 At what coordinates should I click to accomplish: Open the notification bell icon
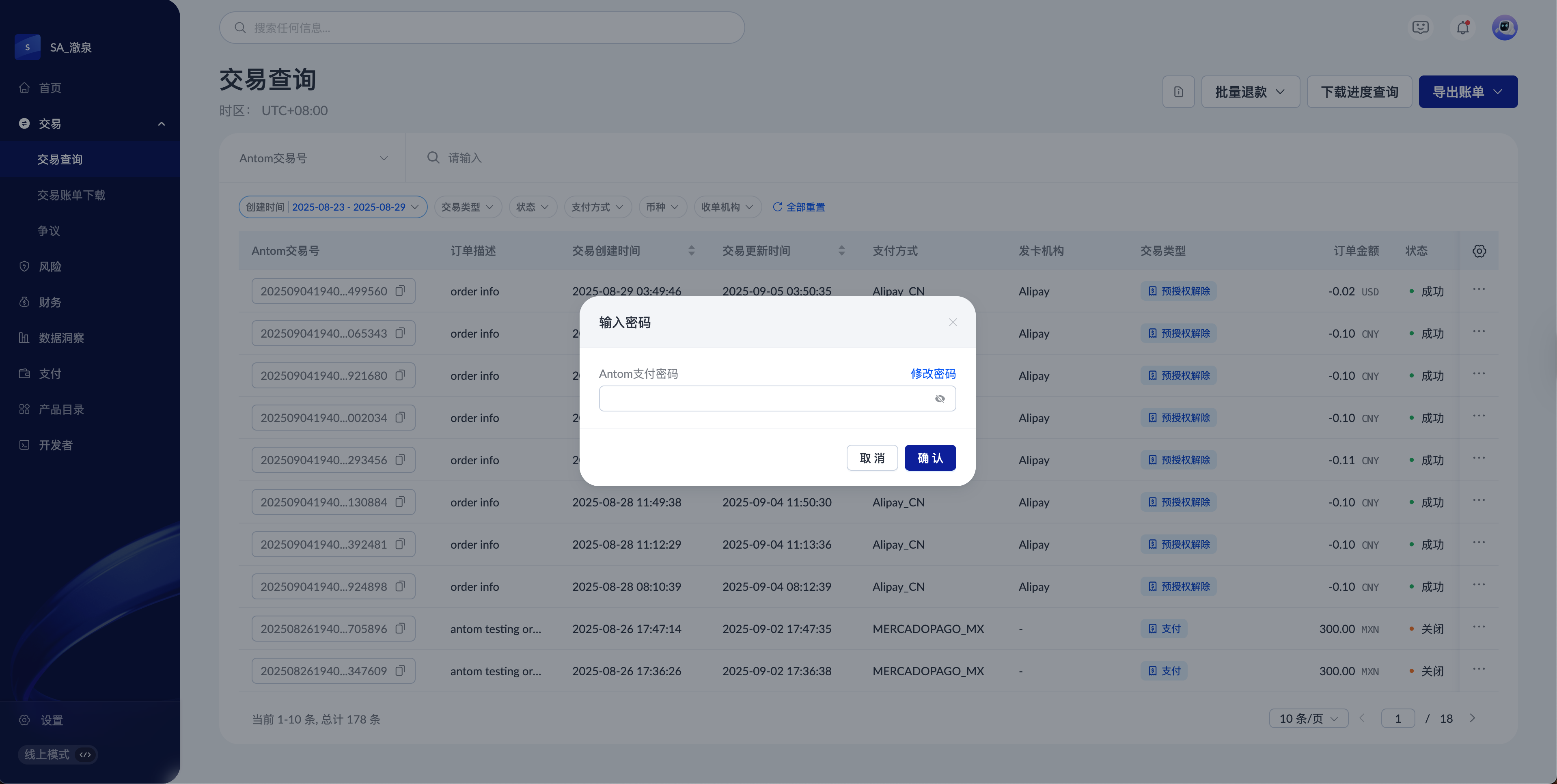[x=1462, y=28]
